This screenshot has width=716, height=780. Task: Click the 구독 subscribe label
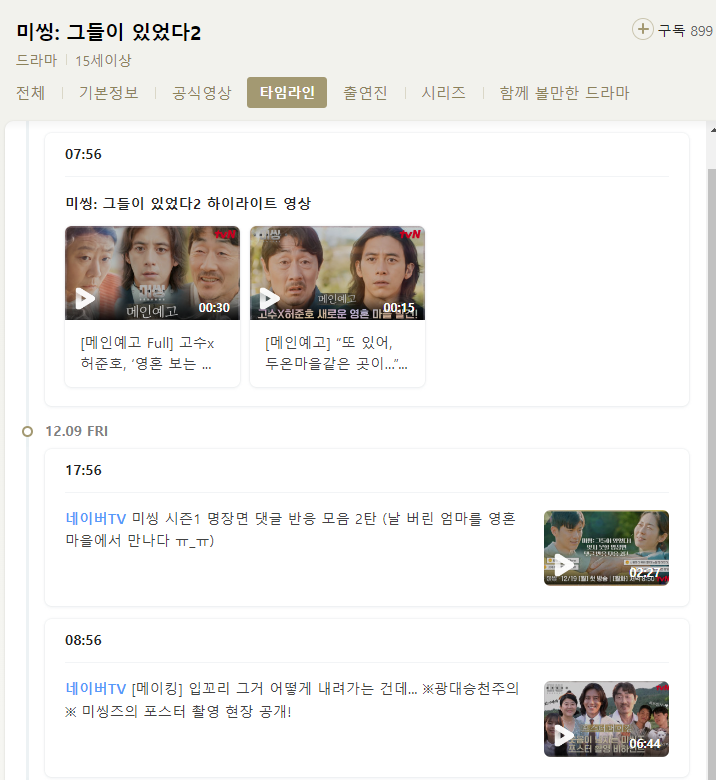(671, 31)
